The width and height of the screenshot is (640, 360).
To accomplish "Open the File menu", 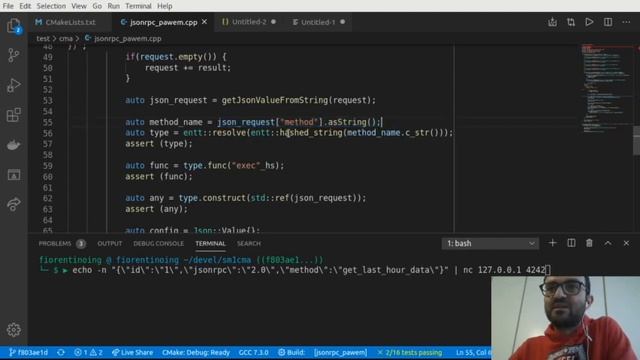I will [8, 6].
